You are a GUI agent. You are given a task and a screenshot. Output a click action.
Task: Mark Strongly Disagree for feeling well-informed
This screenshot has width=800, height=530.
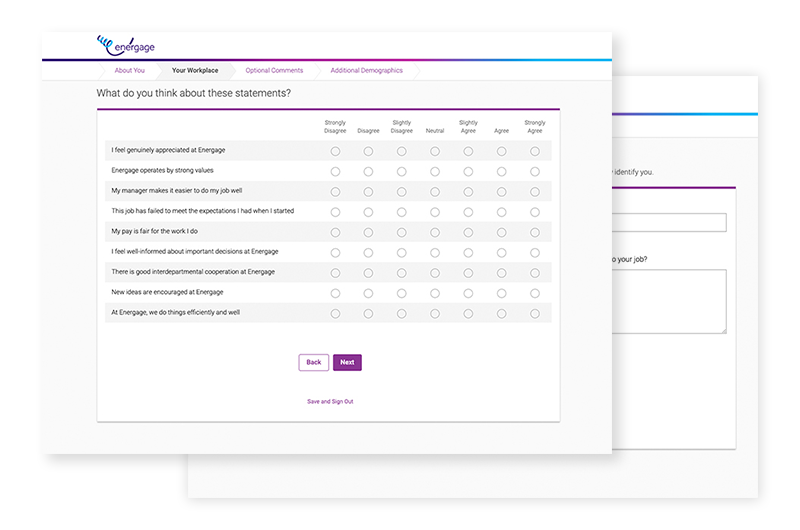(335, 253)
